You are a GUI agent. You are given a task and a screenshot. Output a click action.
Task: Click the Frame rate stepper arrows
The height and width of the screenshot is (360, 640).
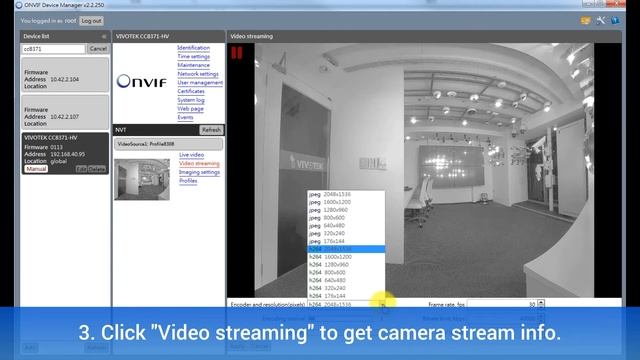click(x=541, y=304)
